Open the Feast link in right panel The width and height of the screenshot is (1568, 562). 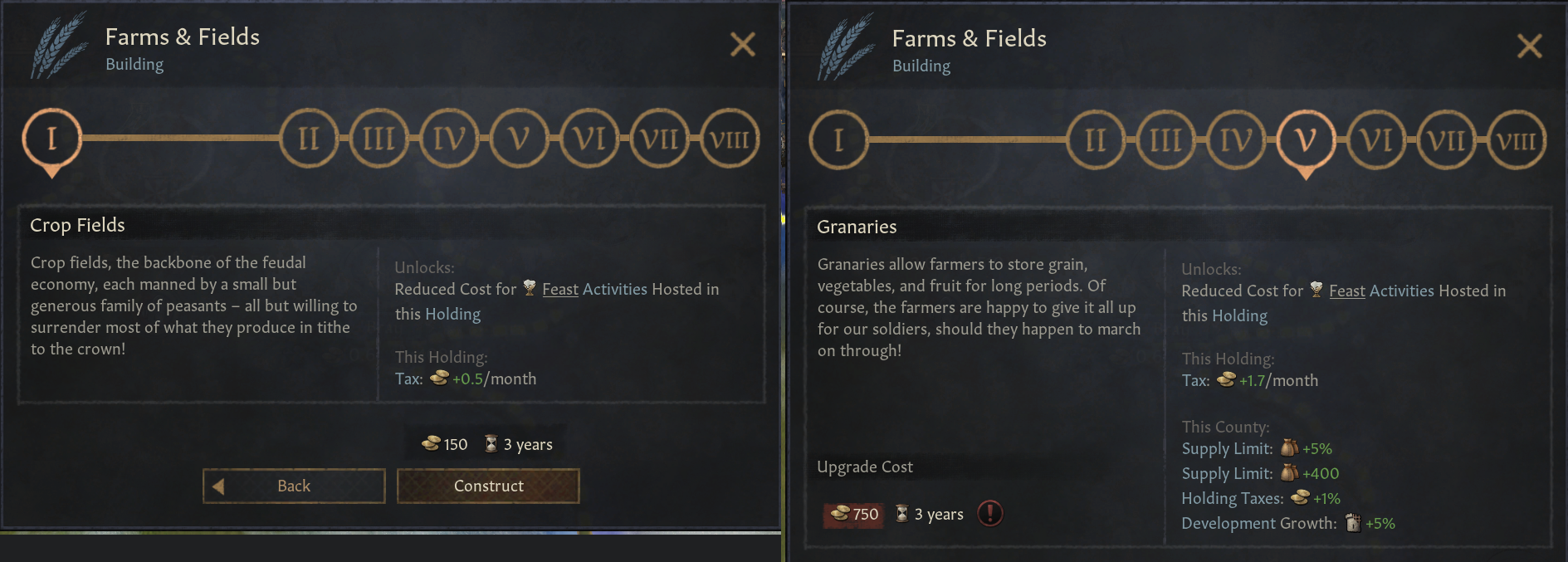(x=1346, y=291)
